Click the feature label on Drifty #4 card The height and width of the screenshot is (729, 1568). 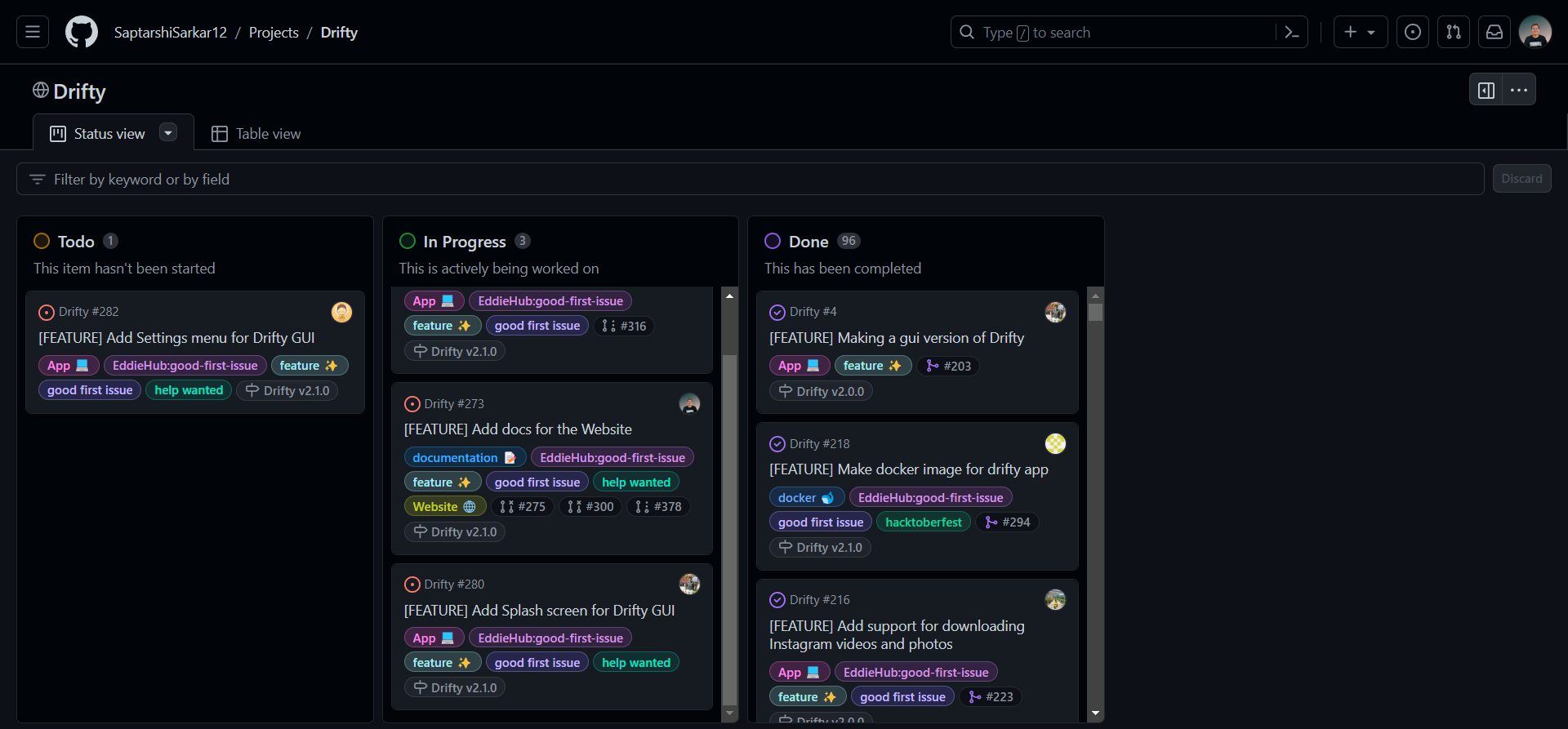[872, 366]
